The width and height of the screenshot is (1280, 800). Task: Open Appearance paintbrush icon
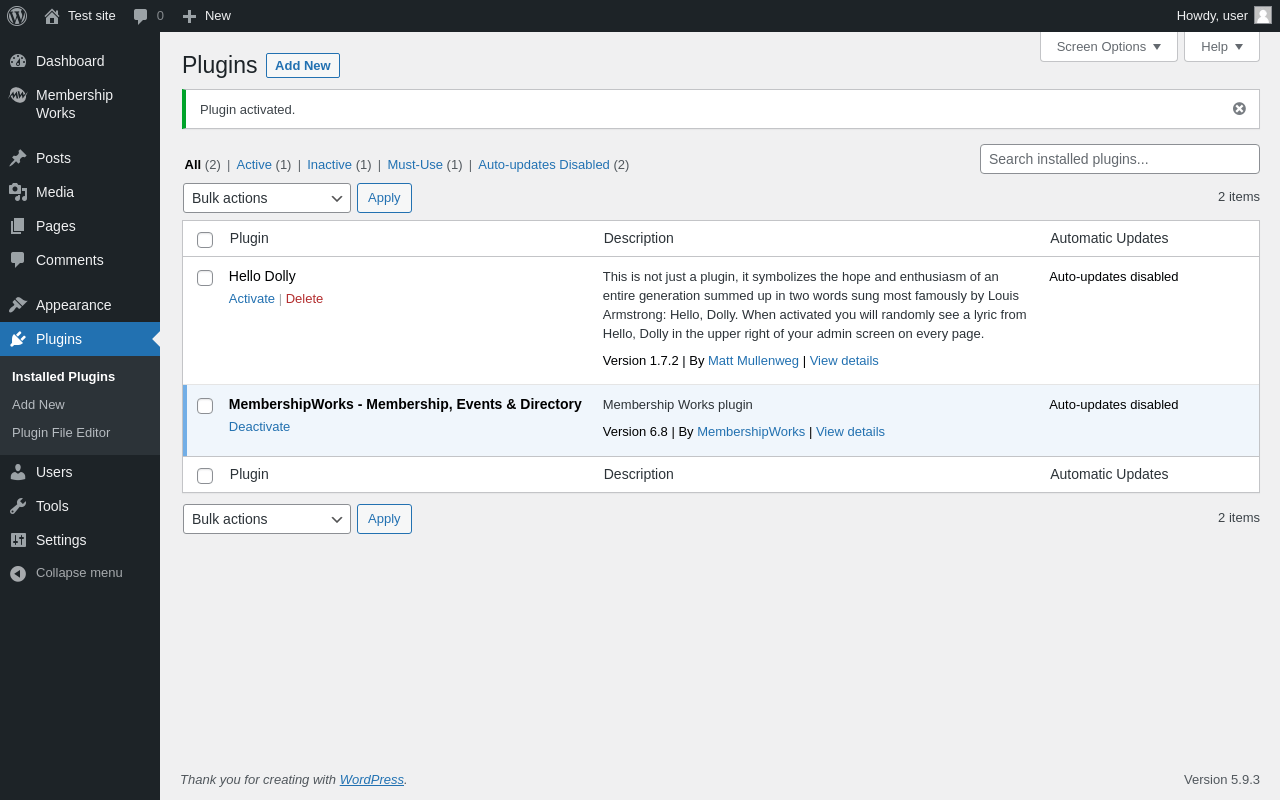tap(18, 305)
